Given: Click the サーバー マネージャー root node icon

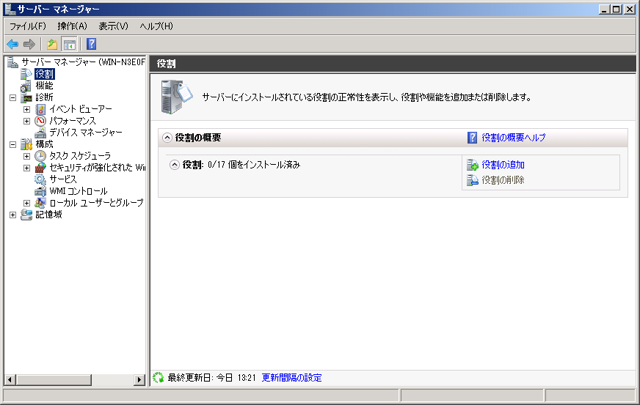Looking at the screenshot, I should [13, 62].
